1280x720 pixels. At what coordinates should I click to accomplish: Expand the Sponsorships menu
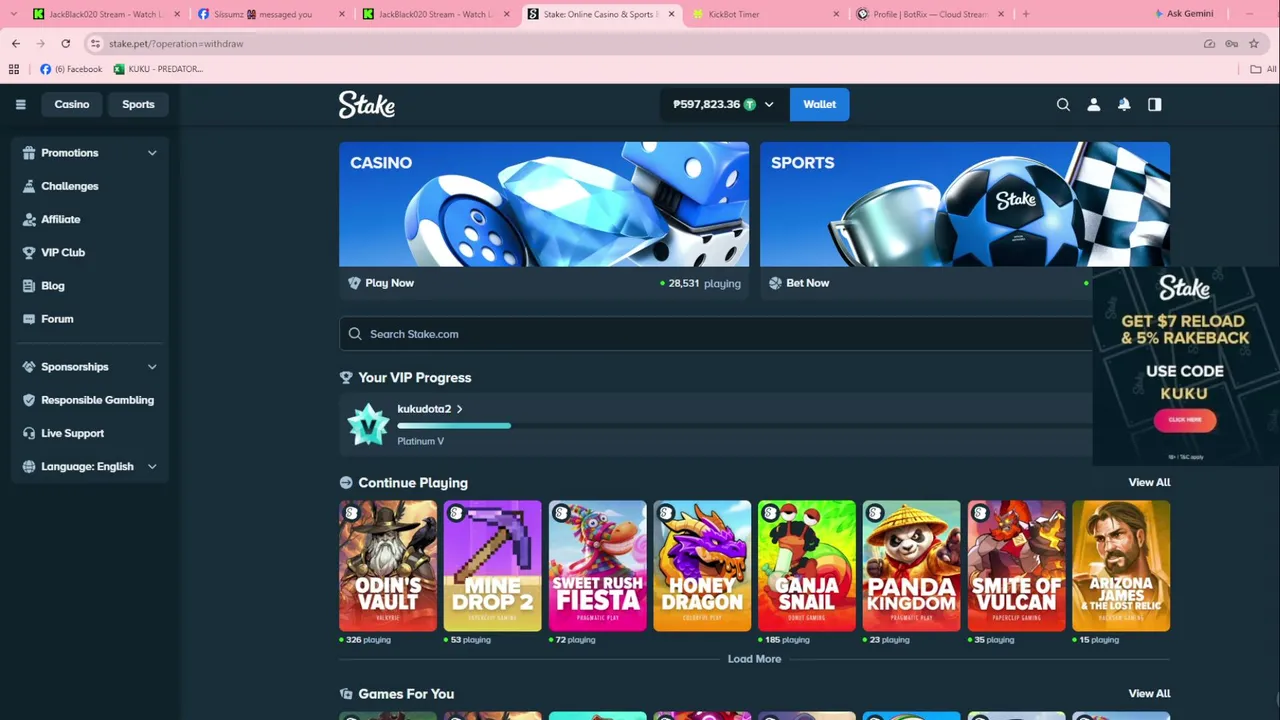pos(152,367)
